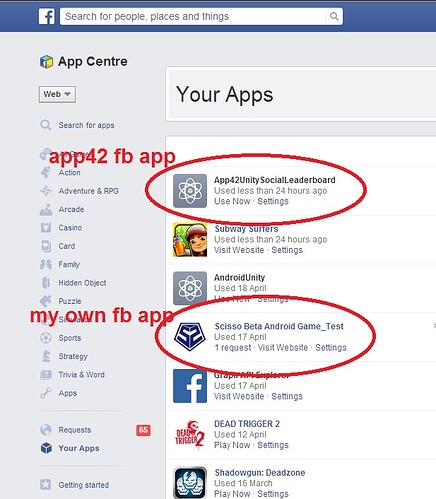The height and width of the screenshot is (499, 436).
Task: Click the search magnifier button
Action: click(334, 16)
